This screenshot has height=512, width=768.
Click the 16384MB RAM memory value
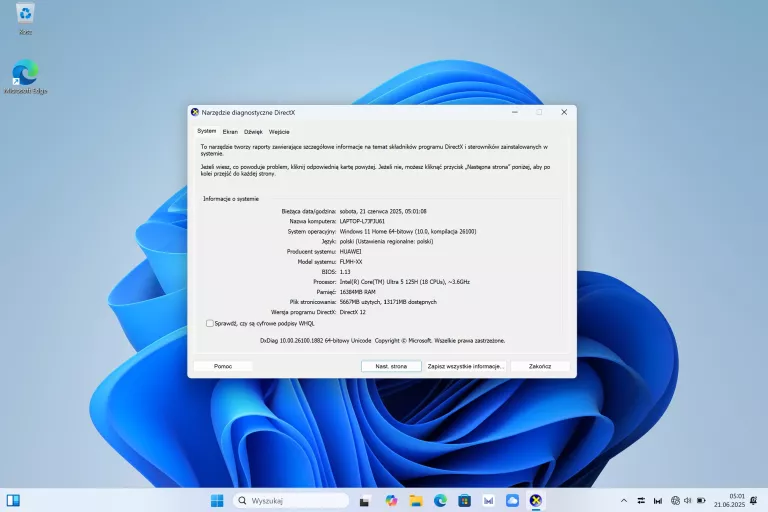(x=358, y=292)
